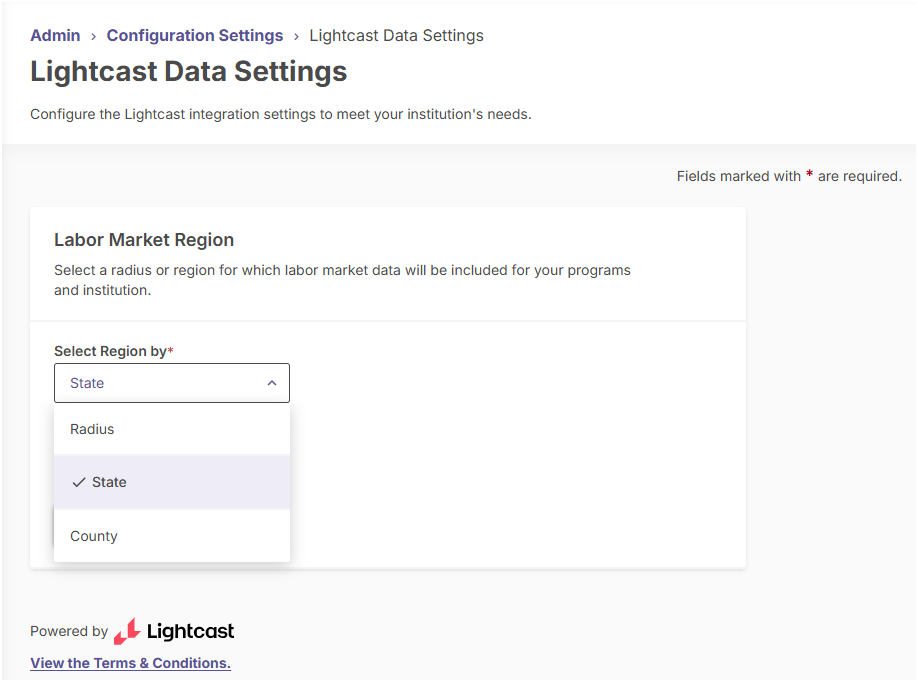Click the Select Region by label
This screenshot has height=682, width=918.
(x=114, y=351)
